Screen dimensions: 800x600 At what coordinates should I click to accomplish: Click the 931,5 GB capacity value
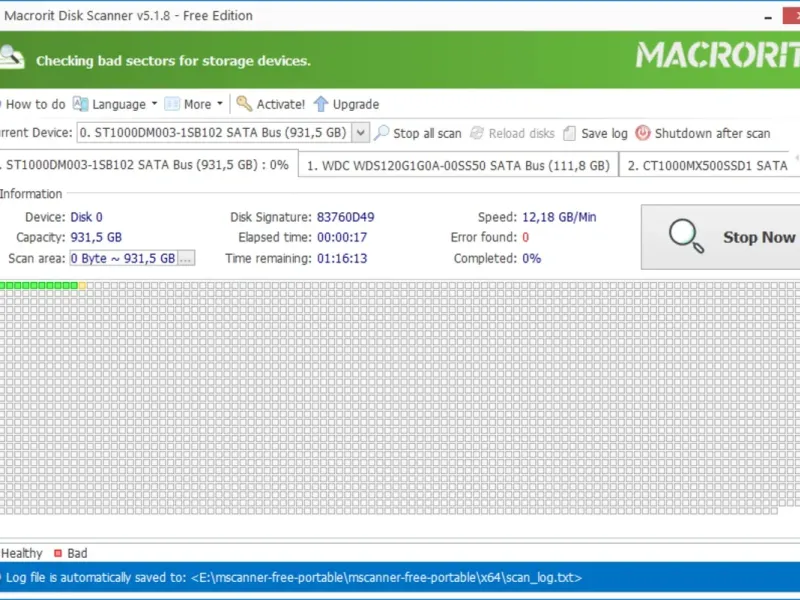click(x=96, y=238)
